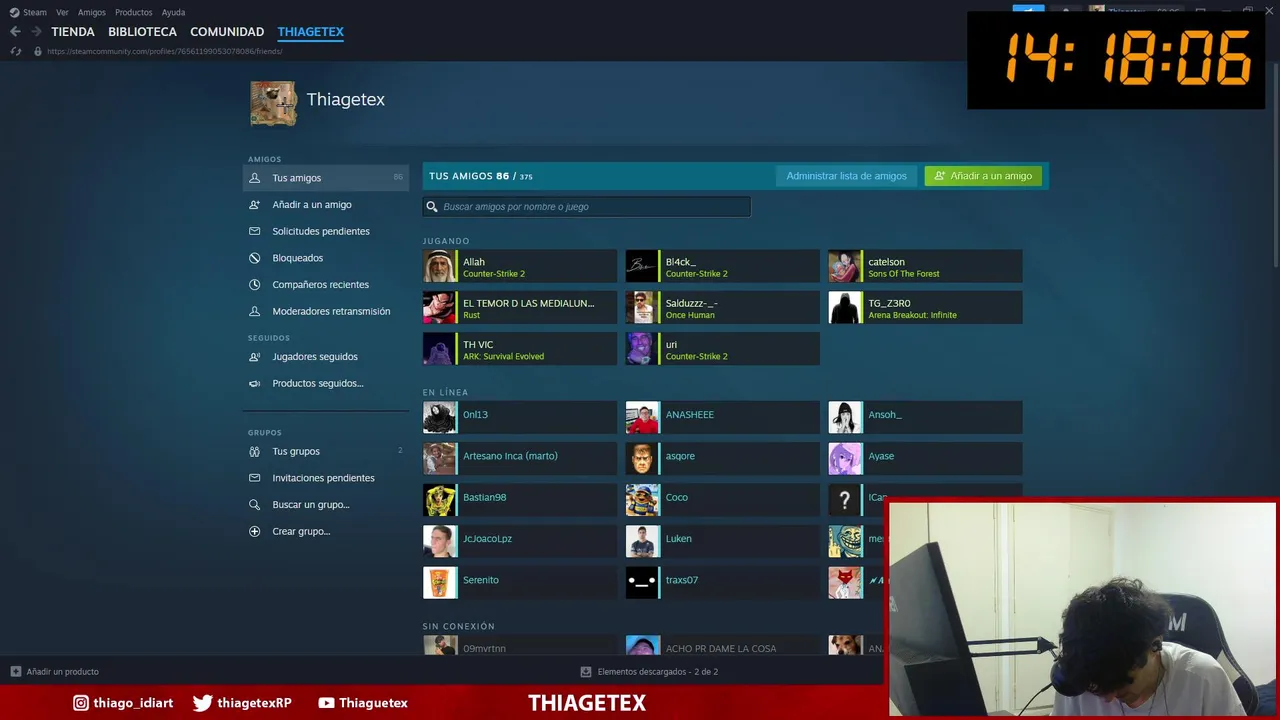Open Serenito friend entry

tap(519, 583)
